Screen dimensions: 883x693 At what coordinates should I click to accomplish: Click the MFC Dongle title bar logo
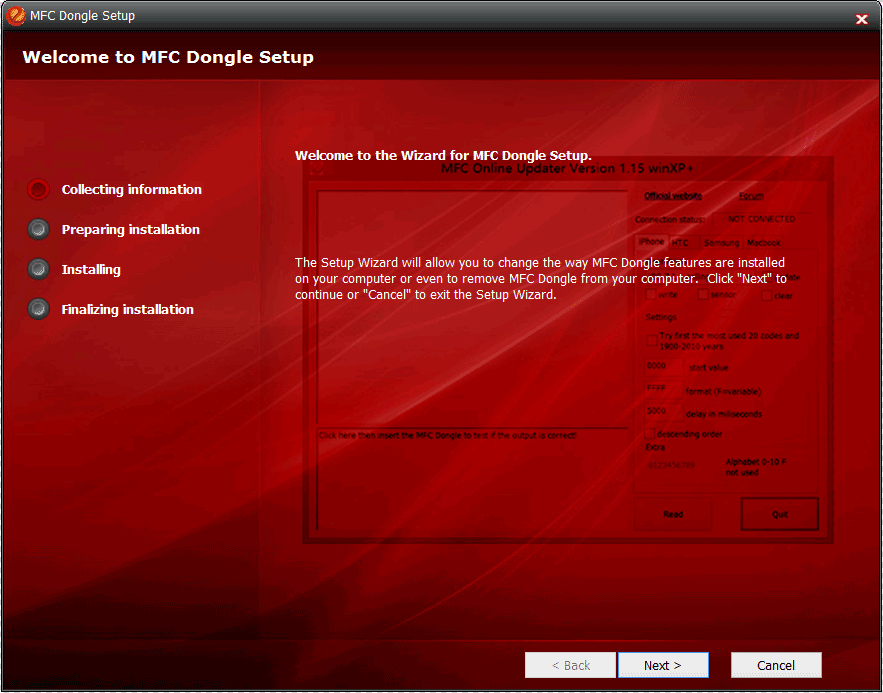click(x=16, y=16)
